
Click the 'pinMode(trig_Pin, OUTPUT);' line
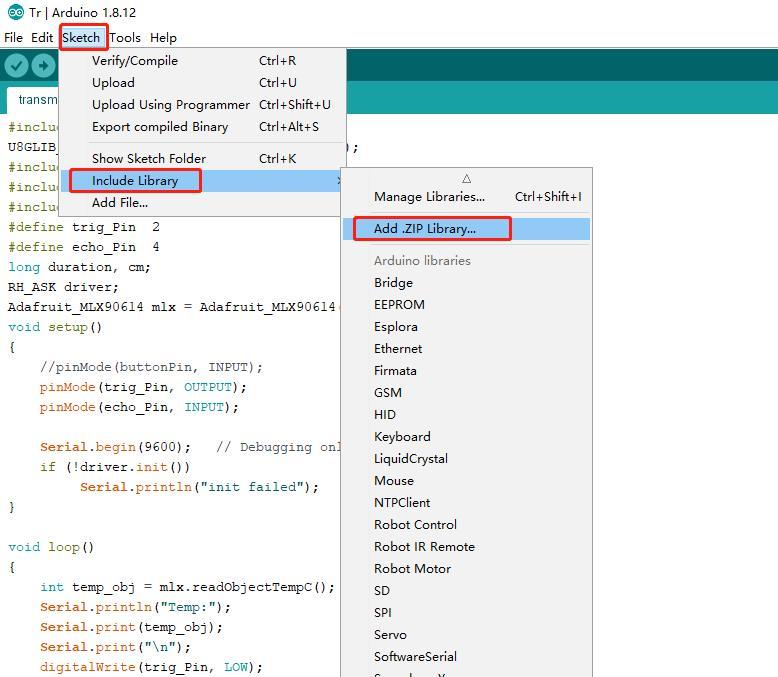(x=143, y=387)
